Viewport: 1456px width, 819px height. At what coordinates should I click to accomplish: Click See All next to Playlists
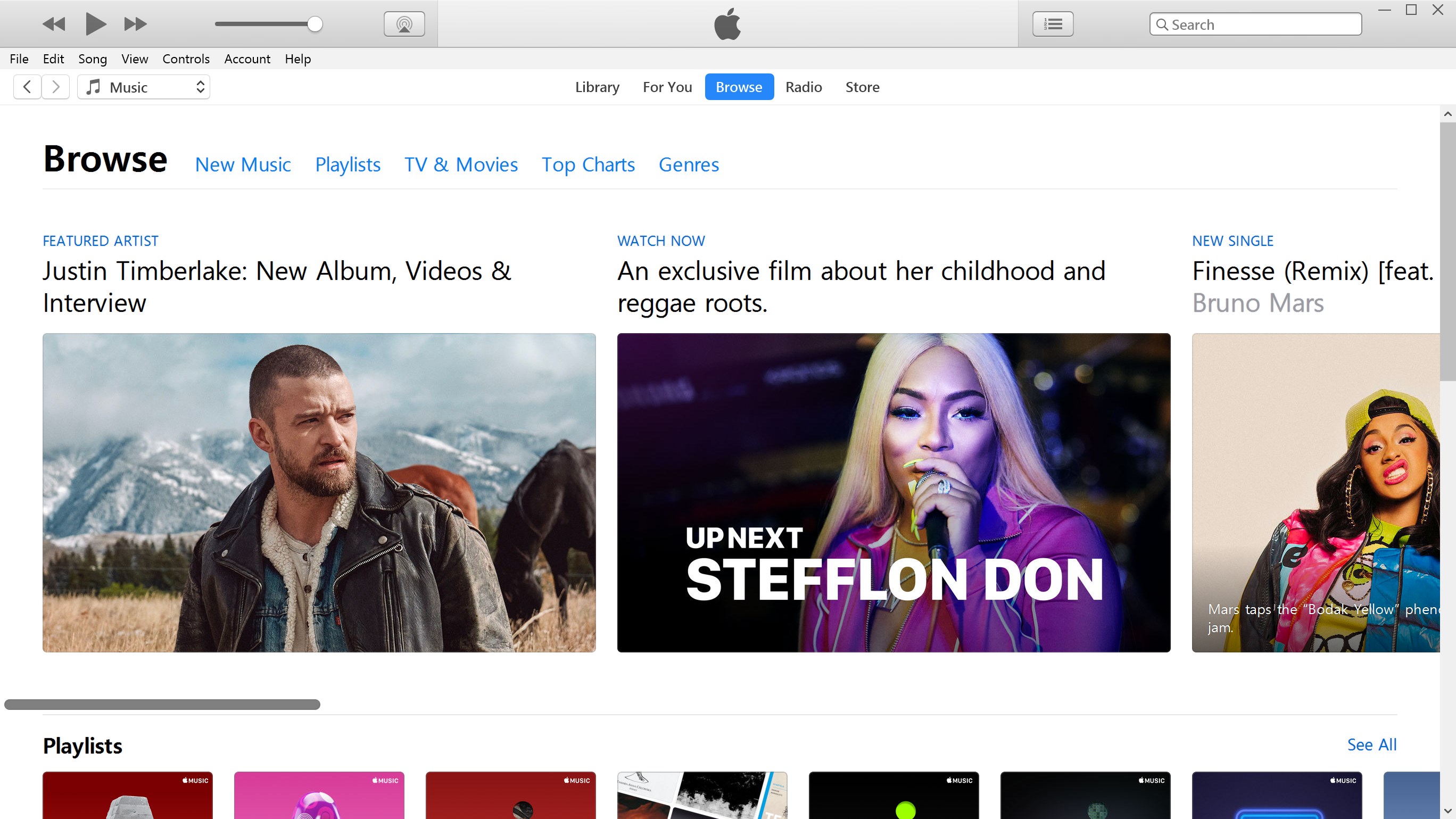click(1372, 744)
